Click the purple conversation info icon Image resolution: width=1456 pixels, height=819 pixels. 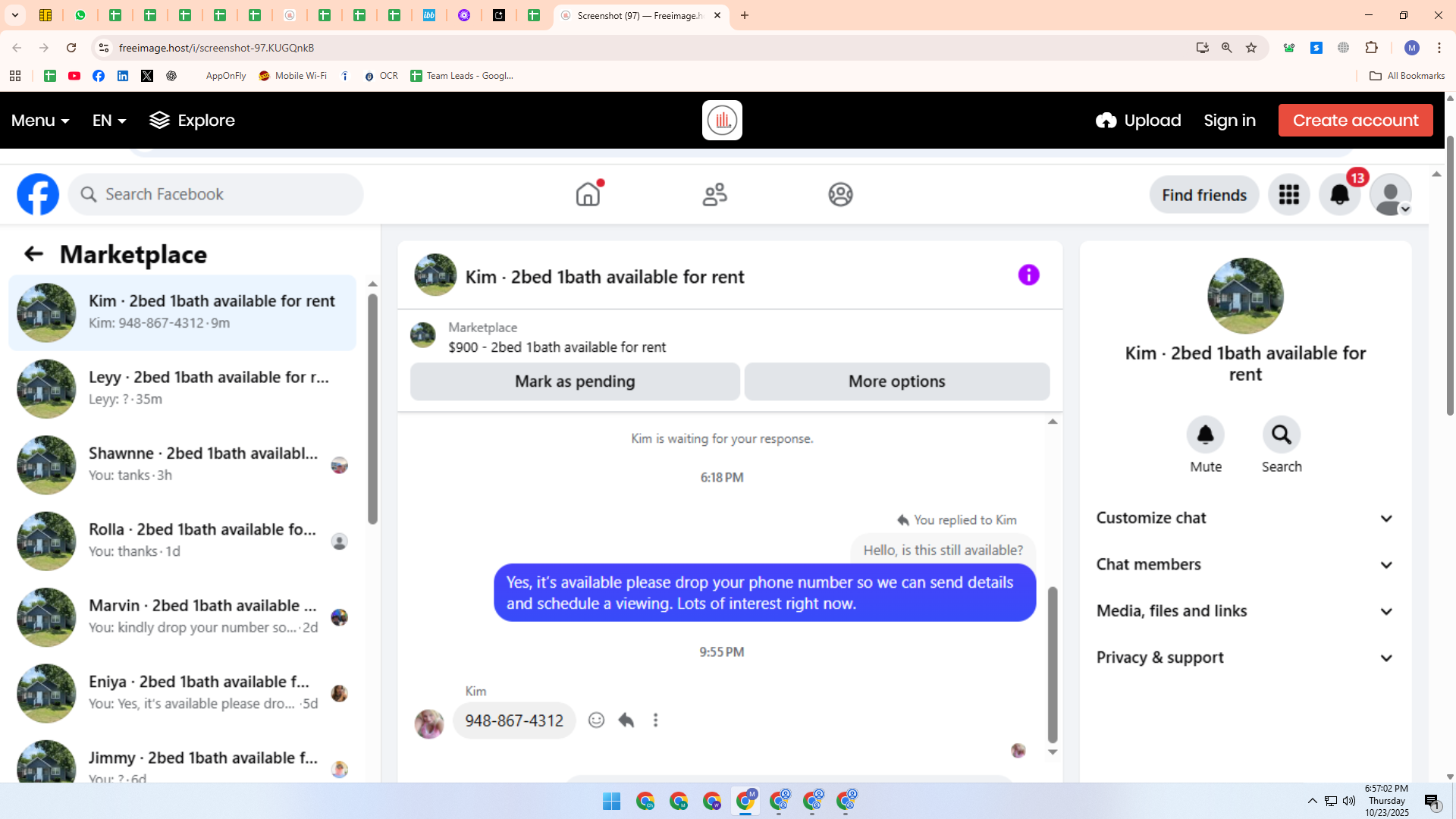point(1028,275)
